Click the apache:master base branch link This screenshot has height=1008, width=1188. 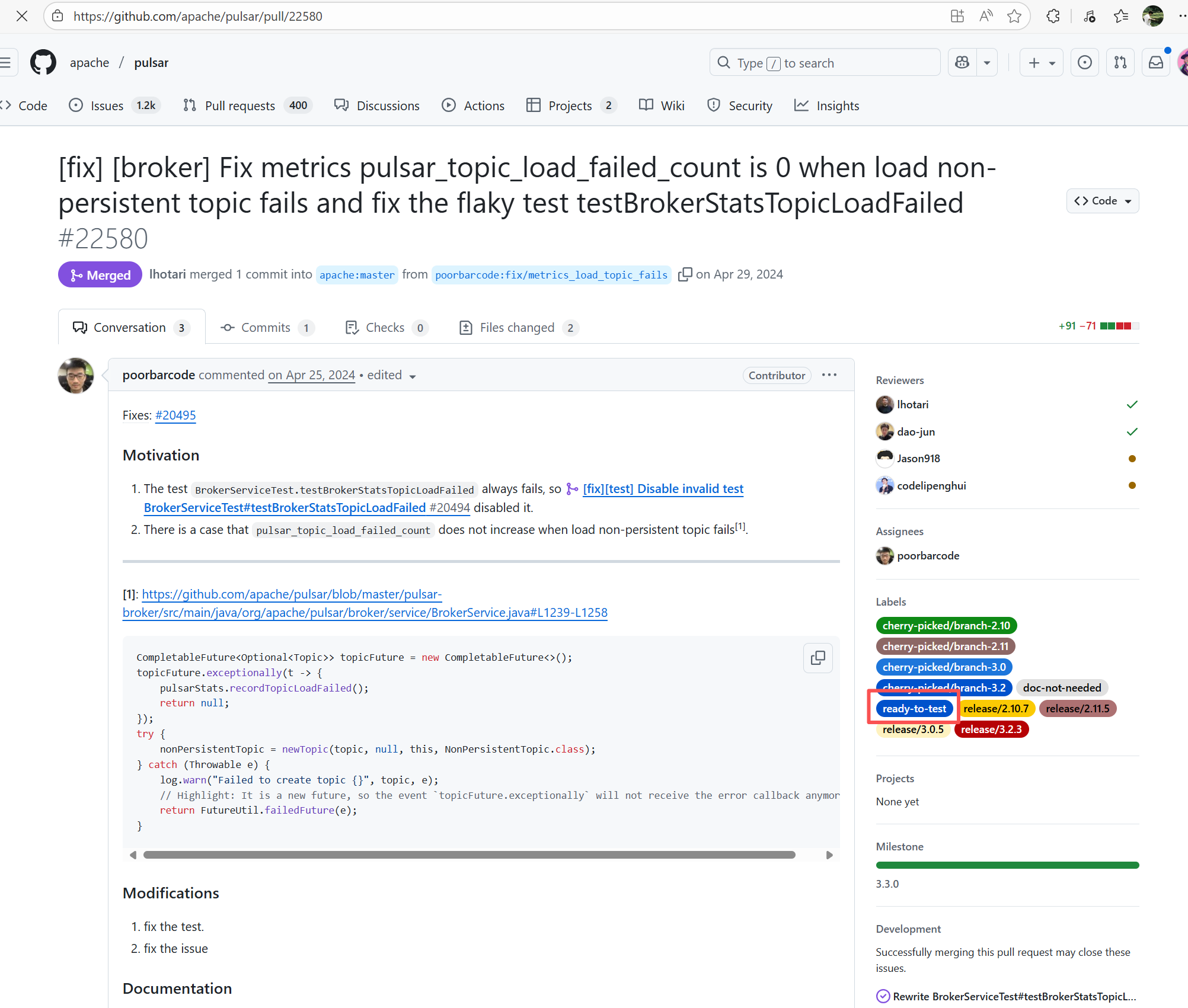pos(357,275)
